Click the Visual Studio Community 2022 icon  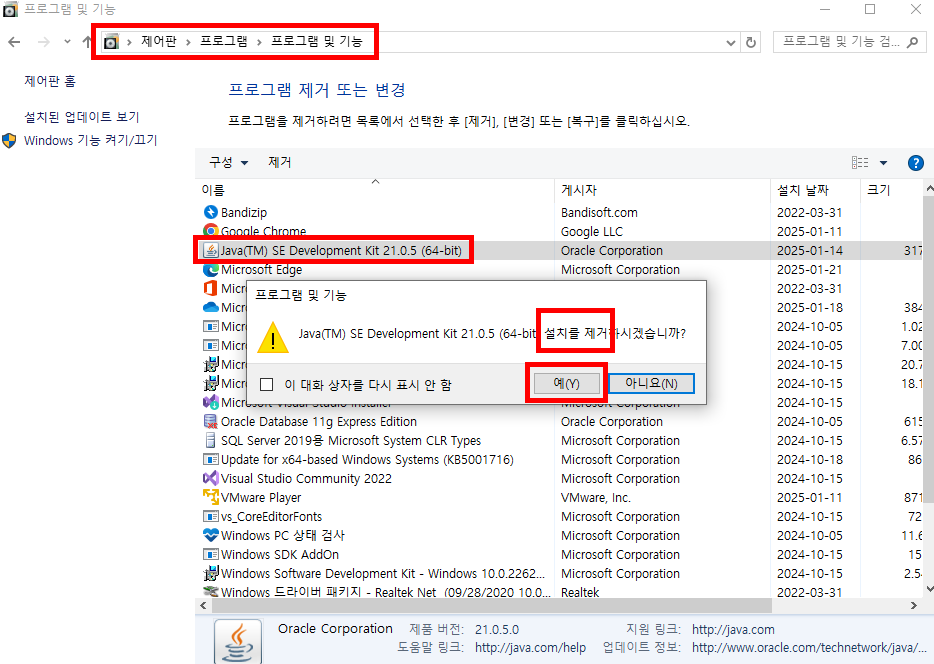point(210,478)
